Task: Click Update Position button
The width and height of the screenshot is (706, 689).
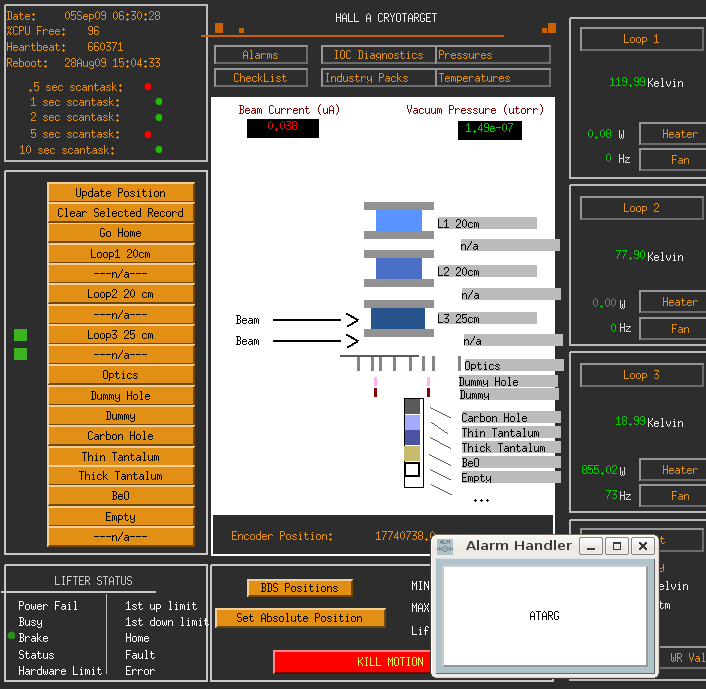Action: [x=121, y=193]
